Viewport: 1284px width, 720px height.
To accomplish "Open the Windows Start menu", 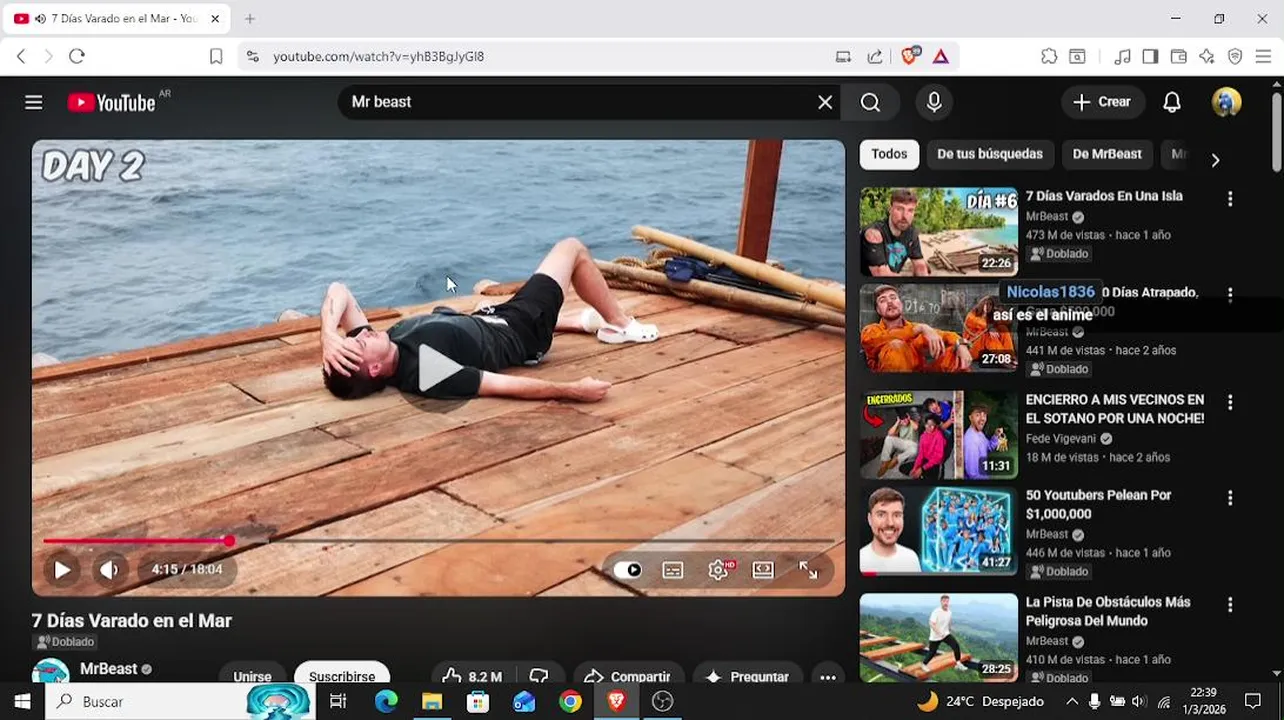I will [22, 701].
